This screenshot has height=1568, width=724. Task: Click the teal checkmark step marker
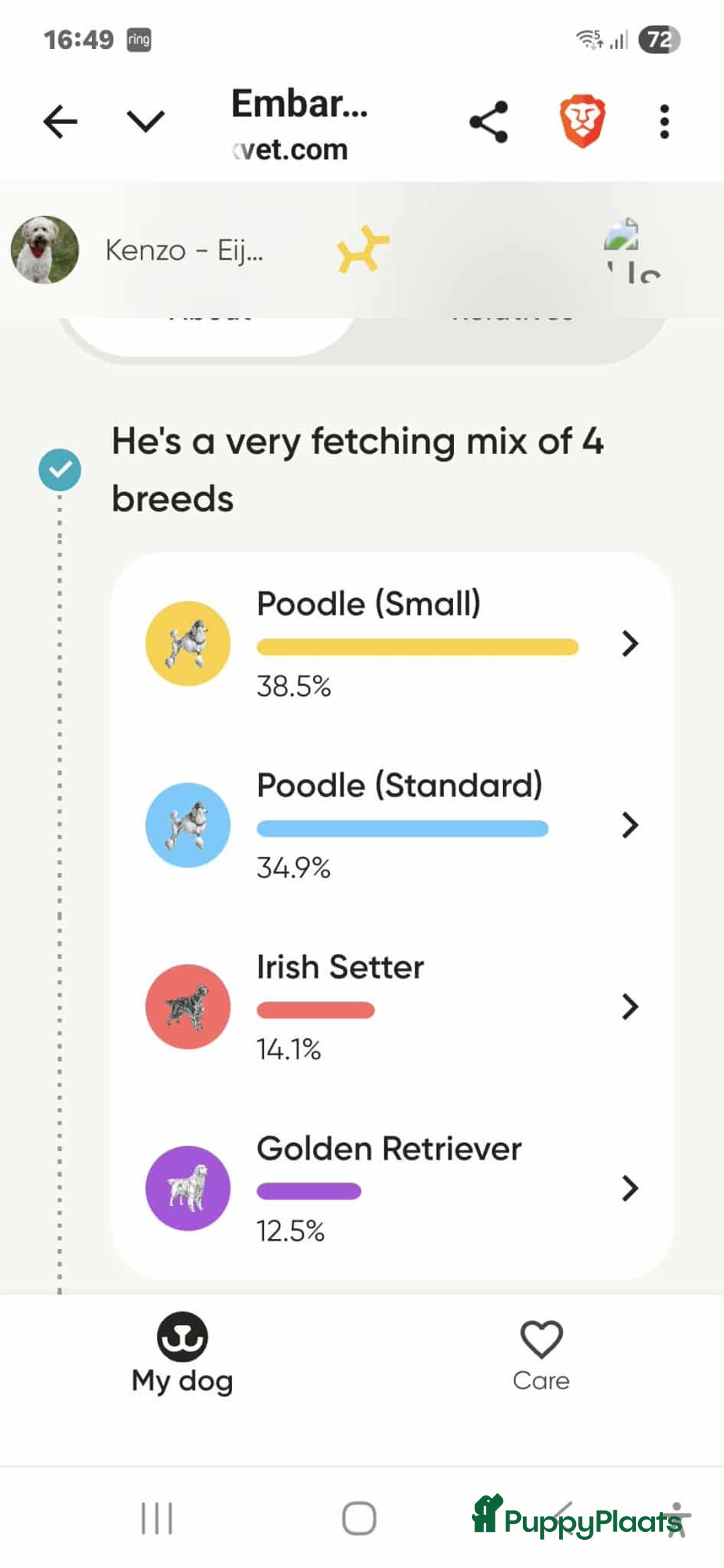coord(60,470)
